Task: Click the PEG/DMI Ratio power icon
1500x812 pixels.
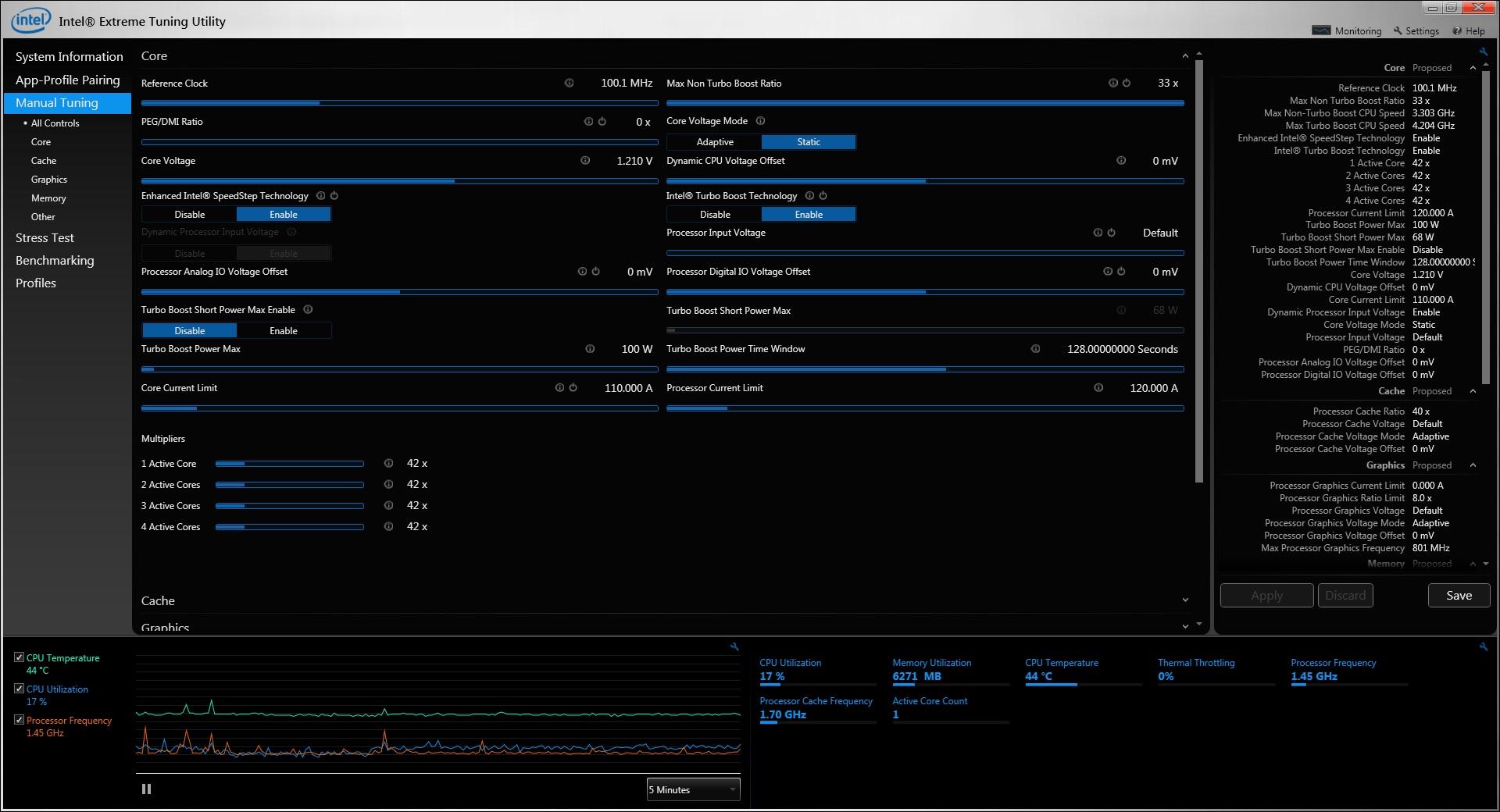Action: 602,122
